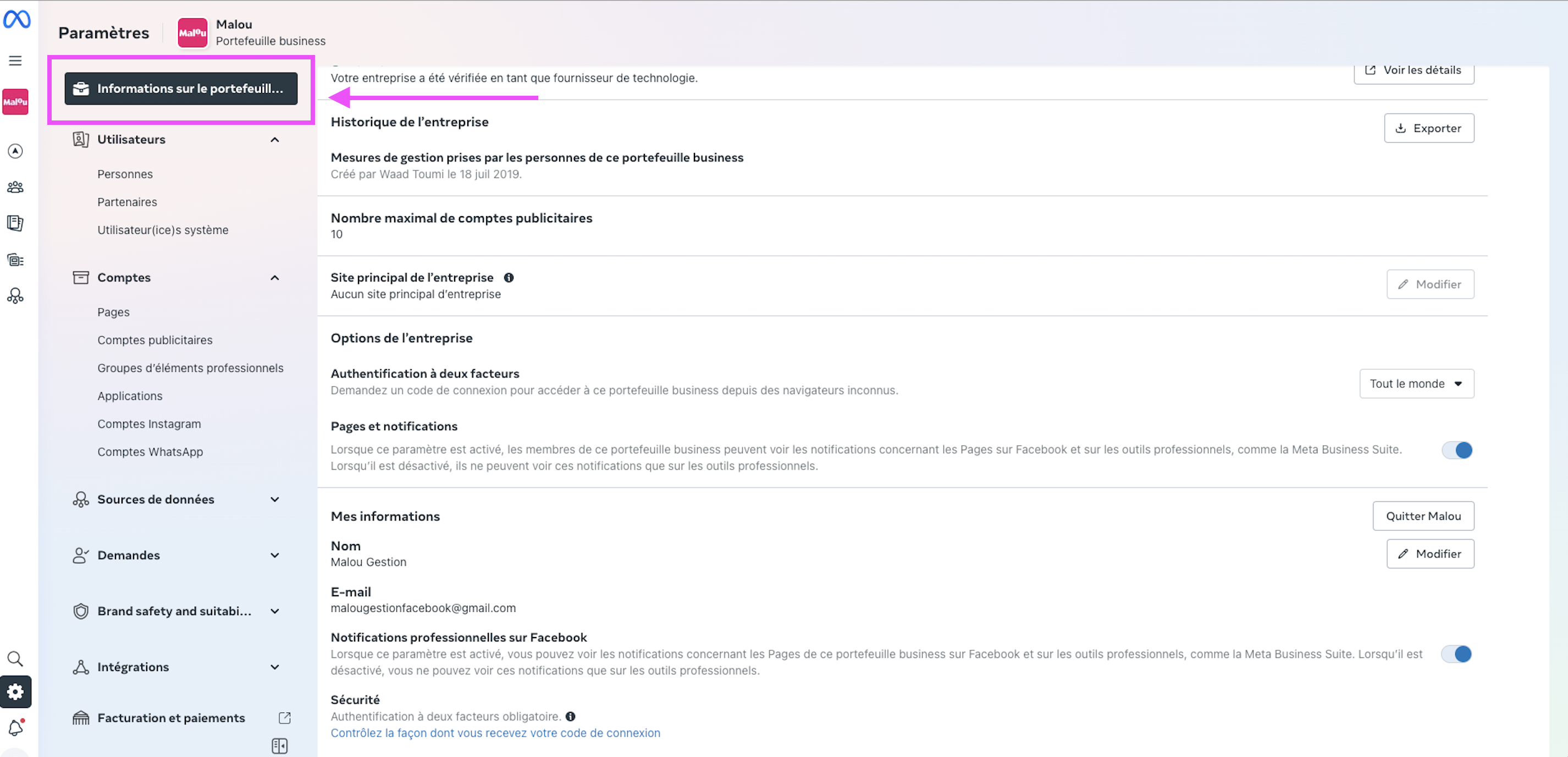Click Modifier for Site principal de l'entreprise
1568x757 pixels.
tap(1430, 284)
